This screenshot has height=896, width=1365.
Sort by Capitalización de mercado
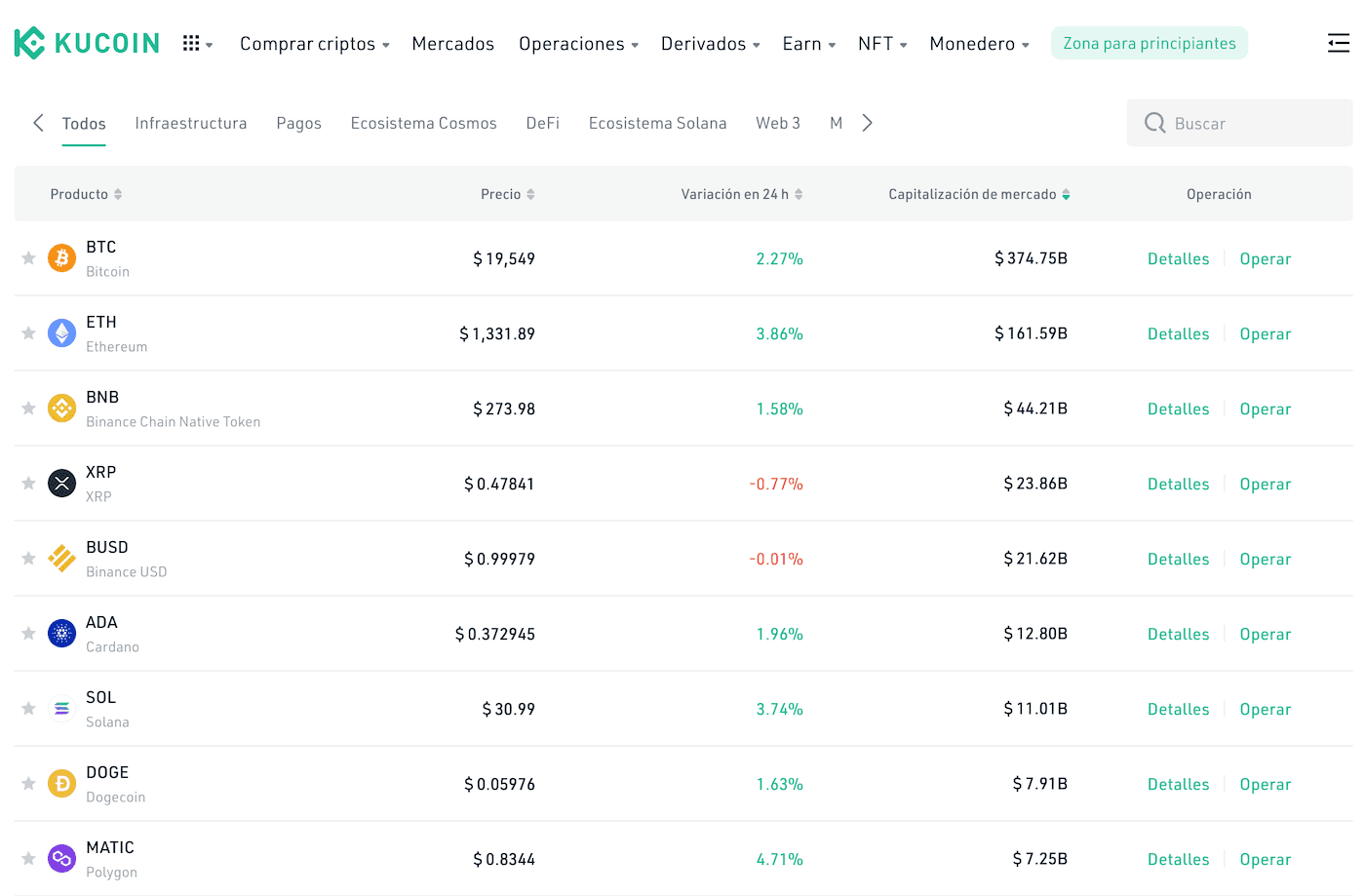pos(980,194)
